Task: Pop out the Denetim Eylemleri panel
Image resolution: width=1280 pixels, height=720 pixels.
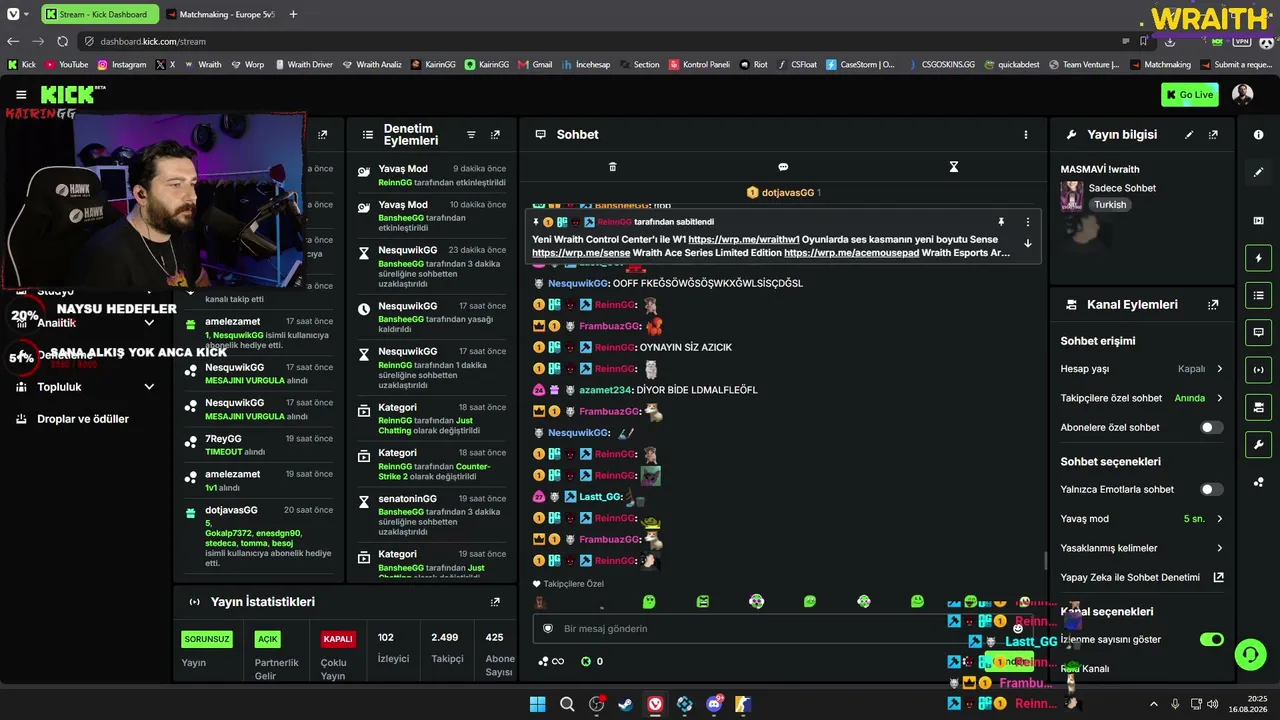Action: (495, 135)
